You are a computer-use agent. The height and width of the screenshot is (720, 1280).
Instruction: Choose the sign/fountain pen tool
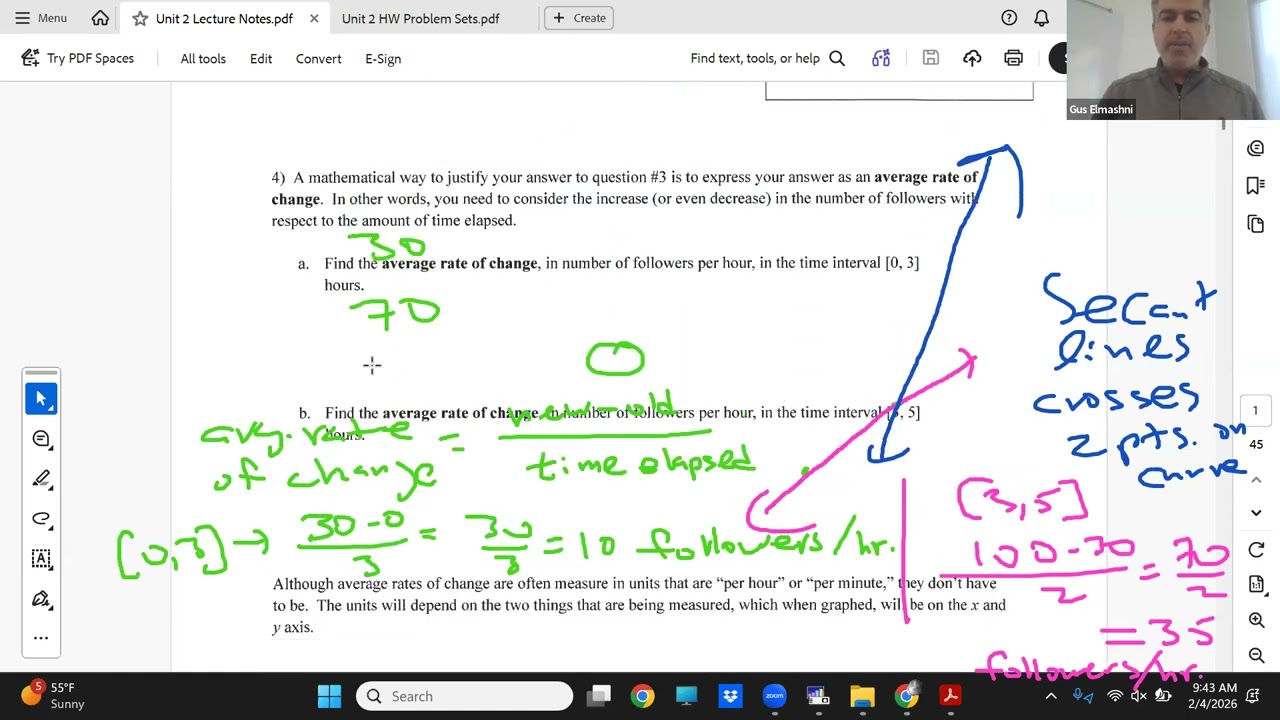click(41, 599)
